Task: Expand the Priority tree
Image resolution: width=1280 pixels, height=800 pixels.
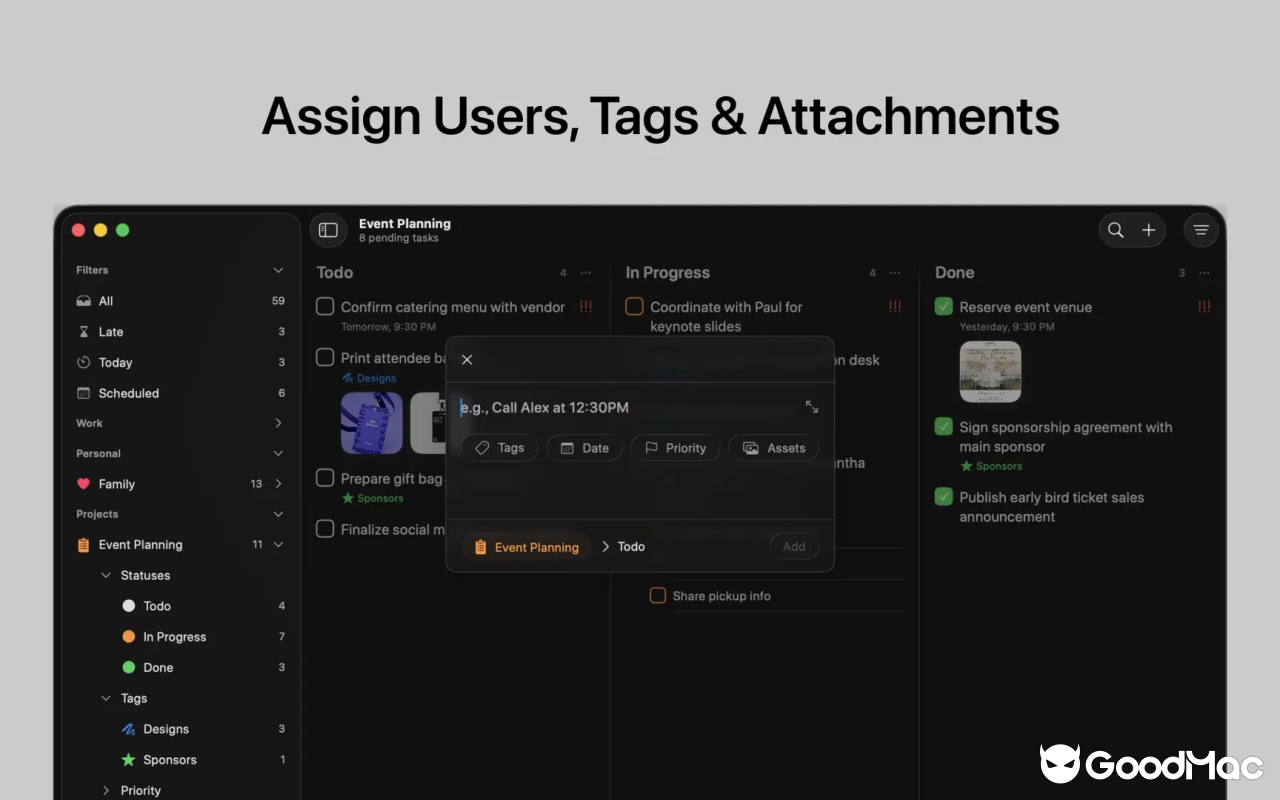Action: click(106, 790)
